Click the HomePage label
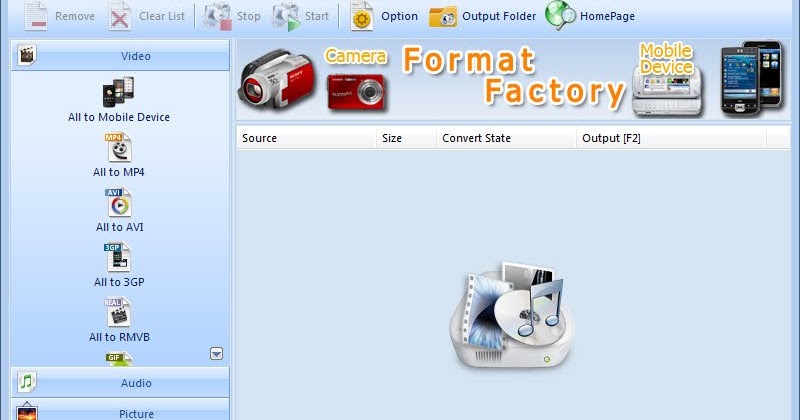 pyautogui.click(x=608, y=16)
